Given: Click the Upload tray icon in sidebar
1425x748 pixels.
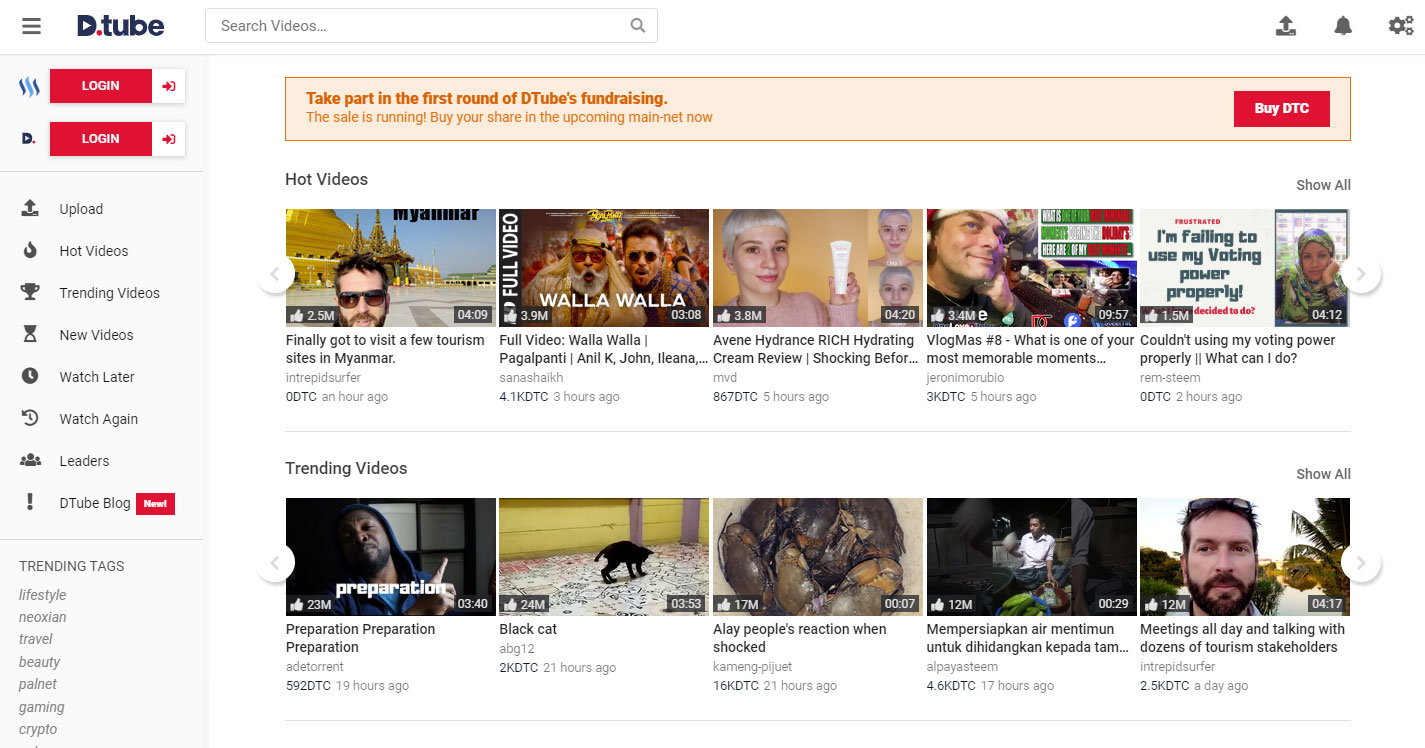Looking at the screenshot, I should click(x=30, y=208).
